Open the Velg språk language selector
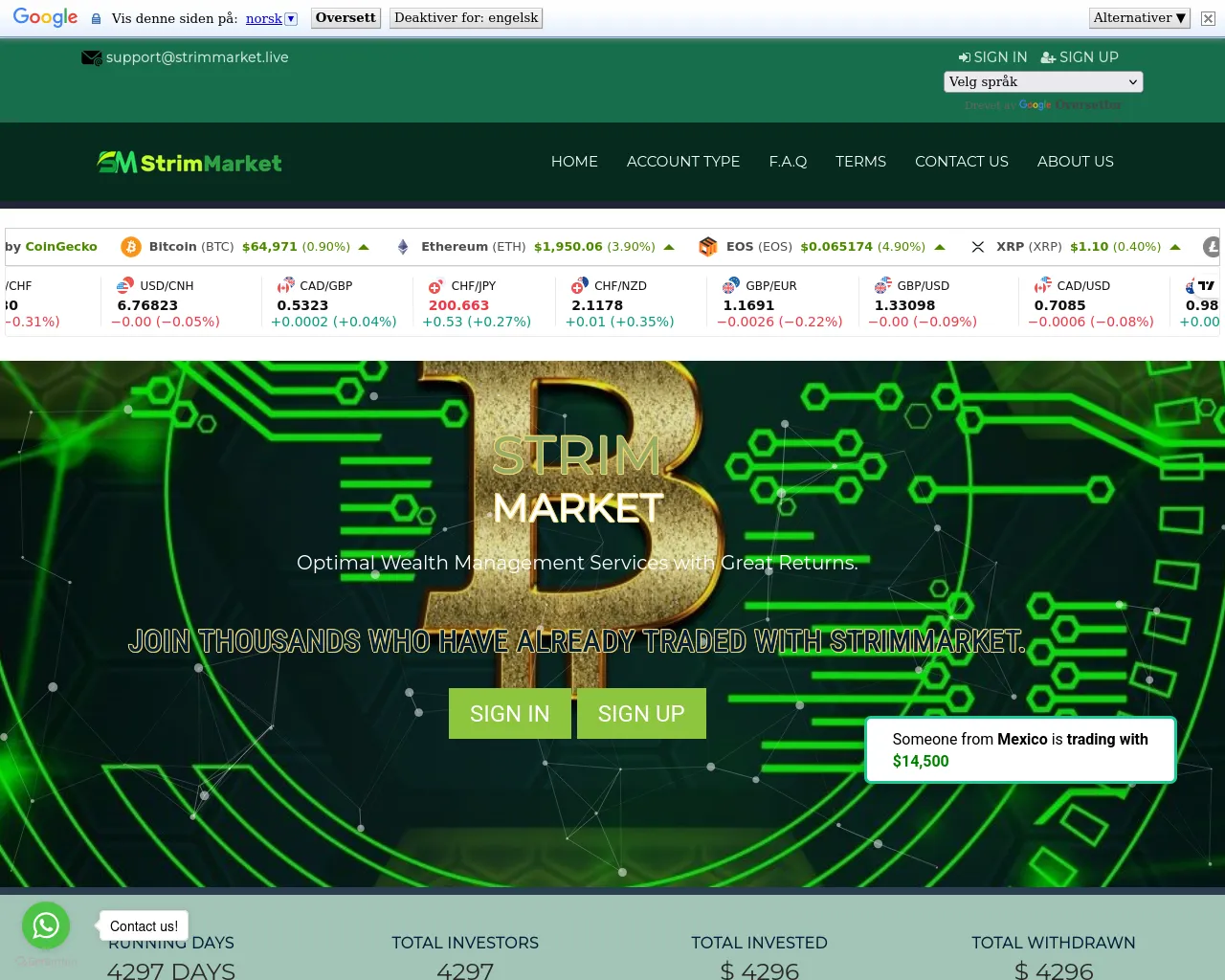Image resolution: width=1225 pixels, height=980 pixels. click(x=1043, y=81)
